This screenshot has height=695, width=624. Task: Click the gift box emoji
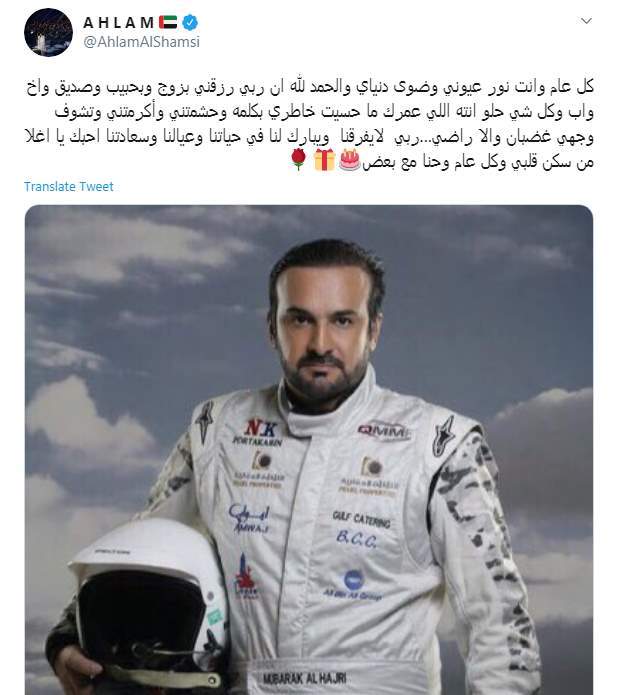click(324, 160)
